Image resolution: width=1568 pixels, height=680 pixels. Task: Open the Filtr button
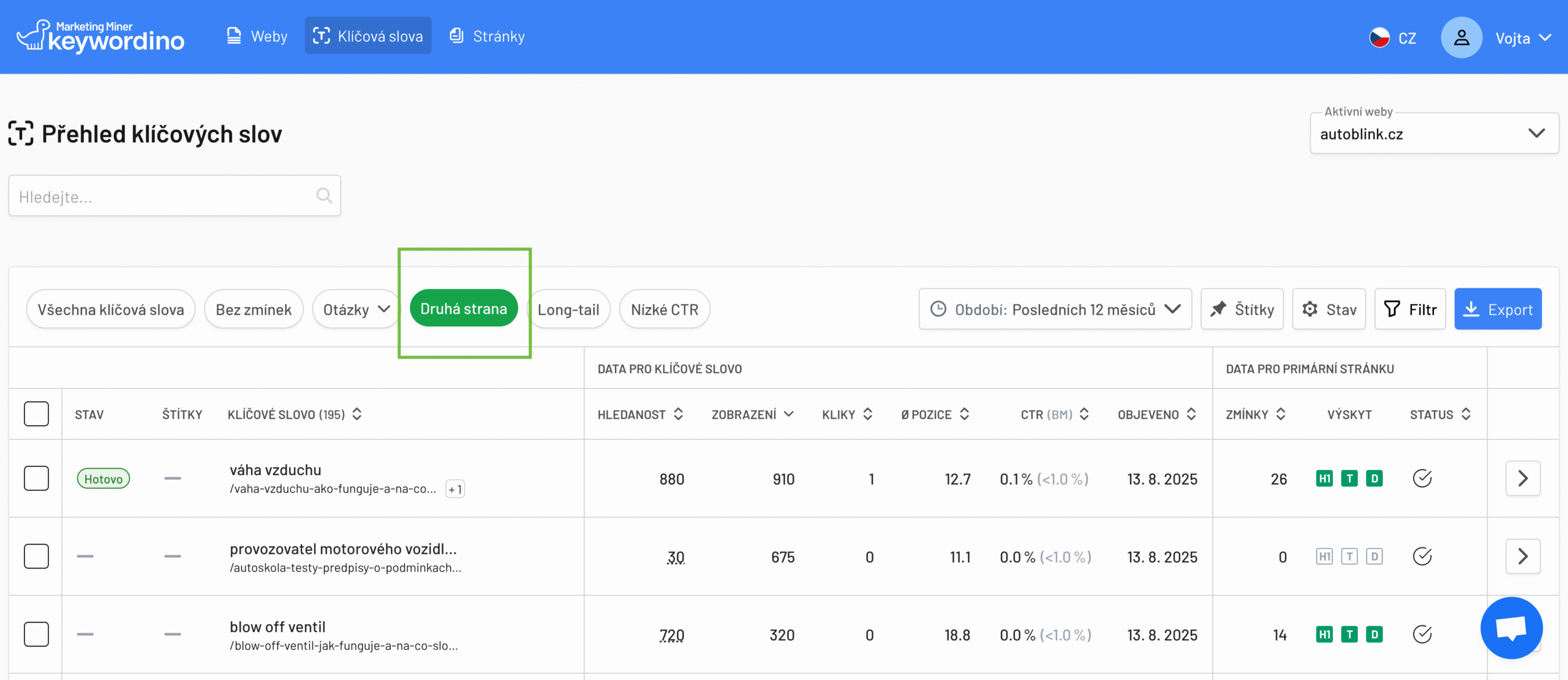(x=1410, y=310)
